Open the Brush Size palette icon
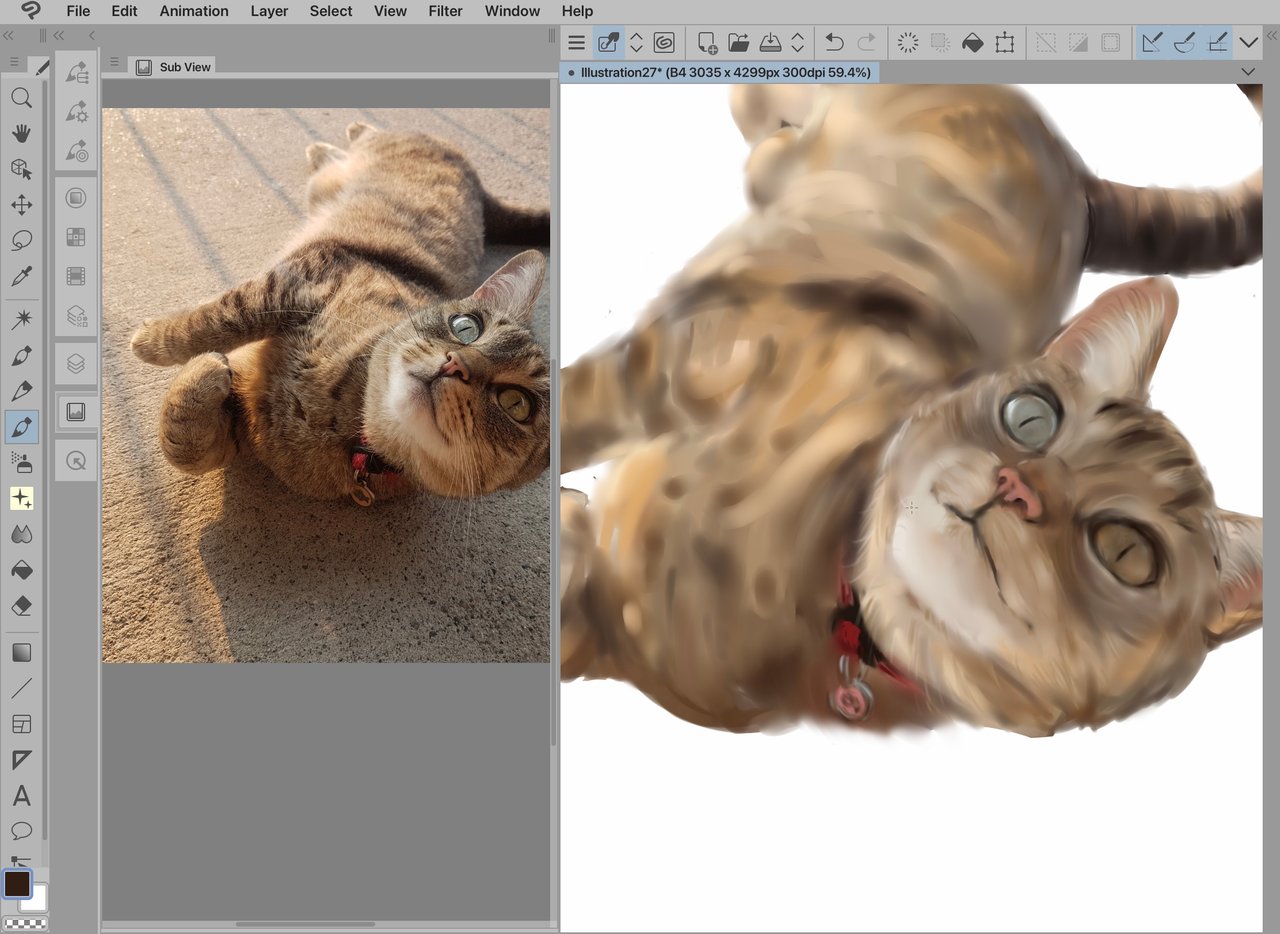Image resolution: width=1280 pixels, height=934 pixels. 76,151
